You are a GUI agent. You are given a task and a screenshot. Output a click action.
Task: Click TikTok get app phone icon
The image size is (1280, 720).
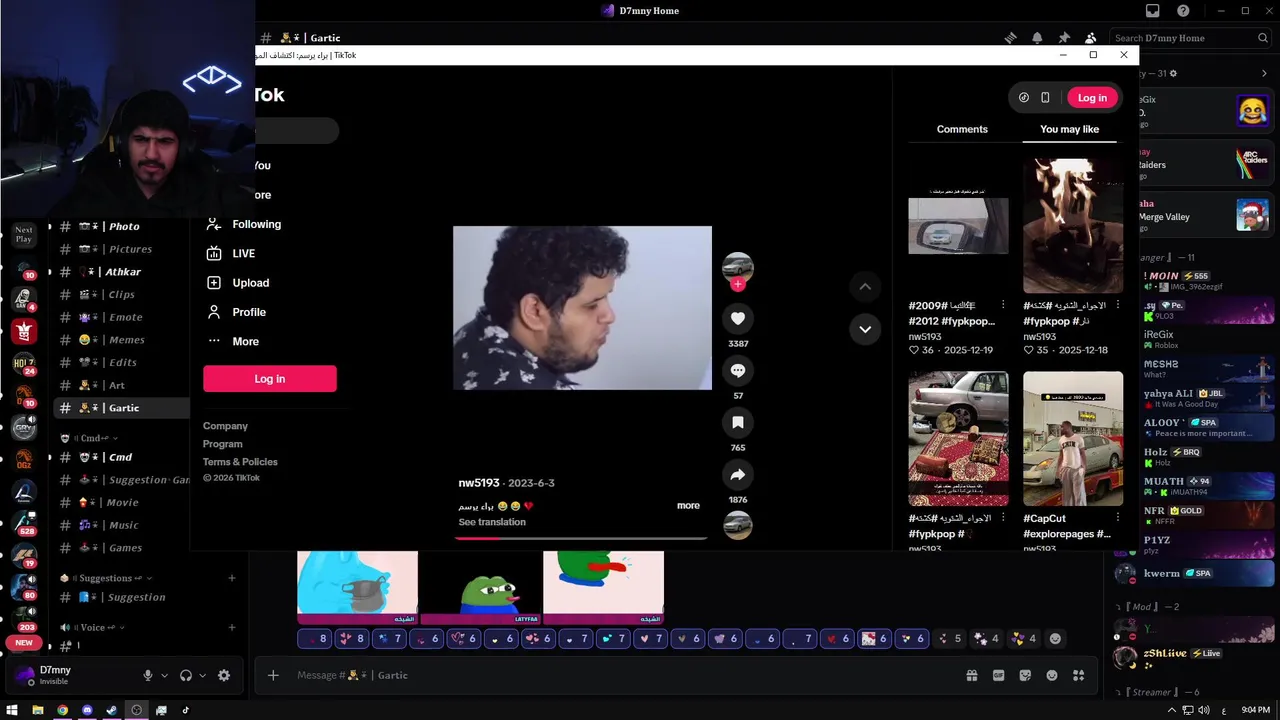[x=1045, y=98]
